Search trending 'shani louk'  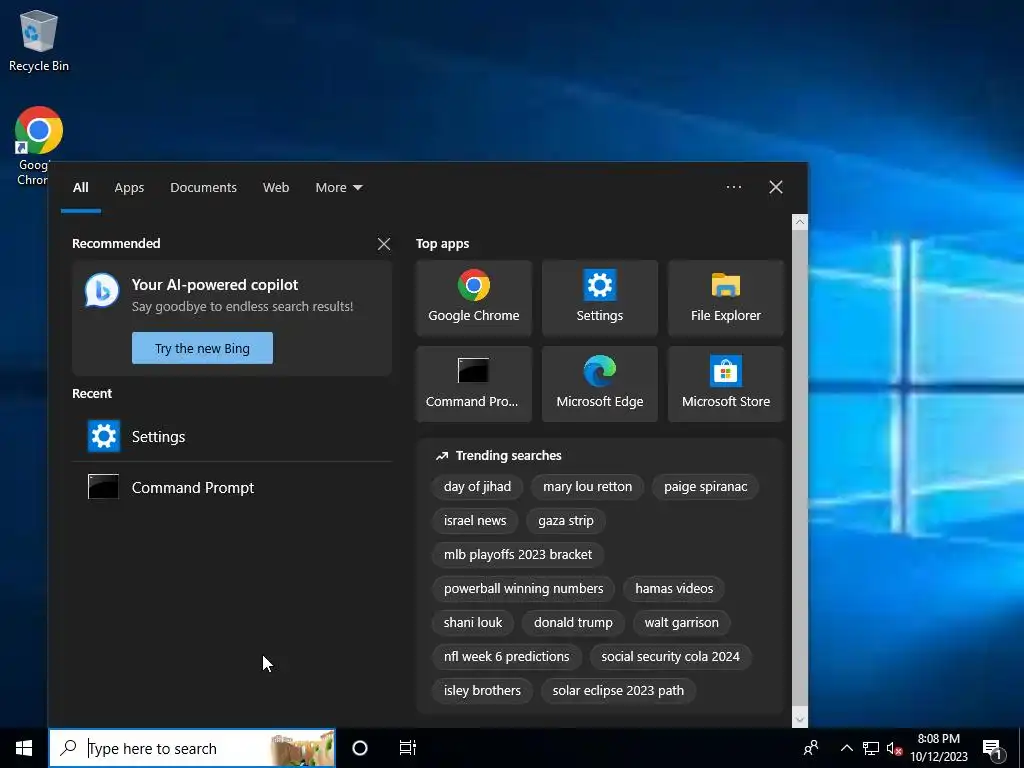pos(473,622)
